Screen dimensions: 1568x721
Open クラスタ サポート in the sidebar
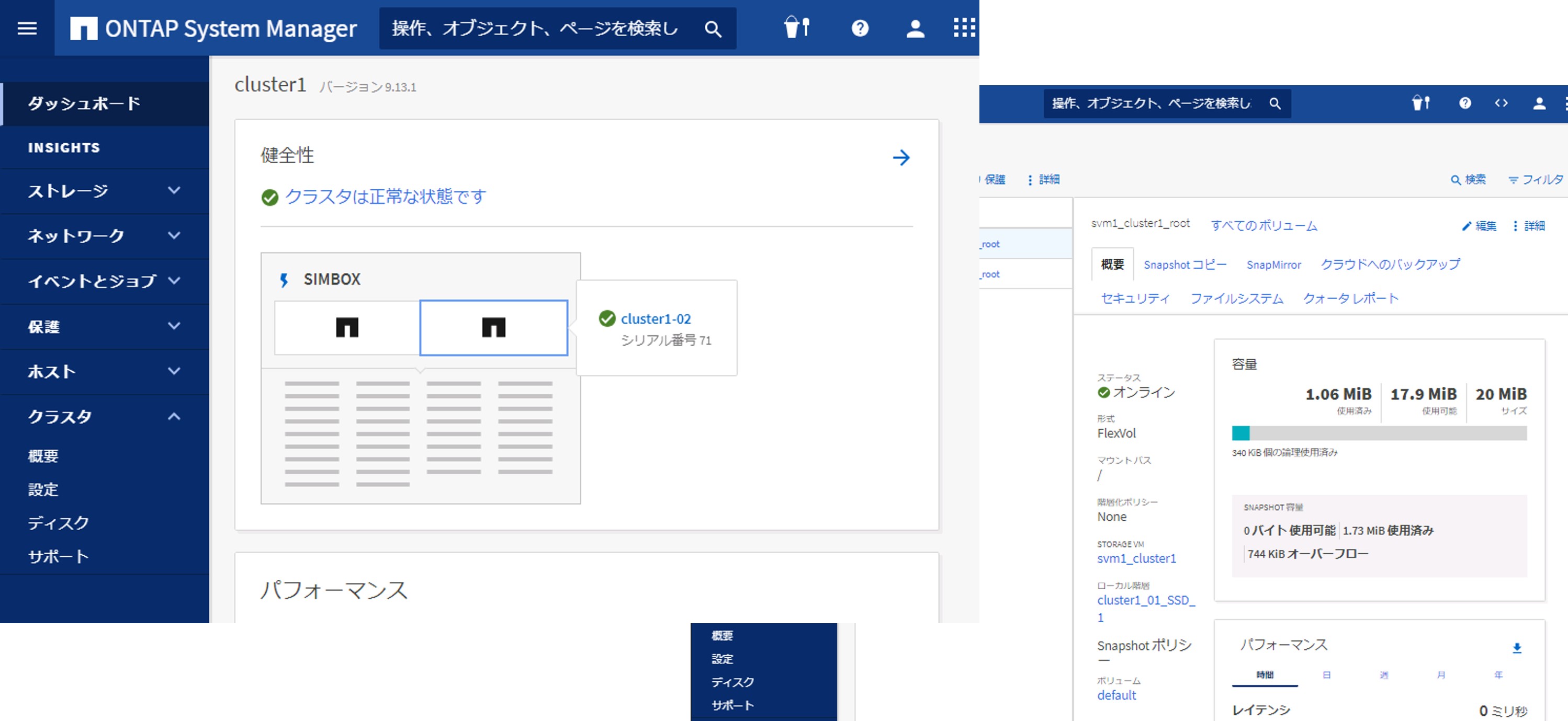(x=59, y=557)
